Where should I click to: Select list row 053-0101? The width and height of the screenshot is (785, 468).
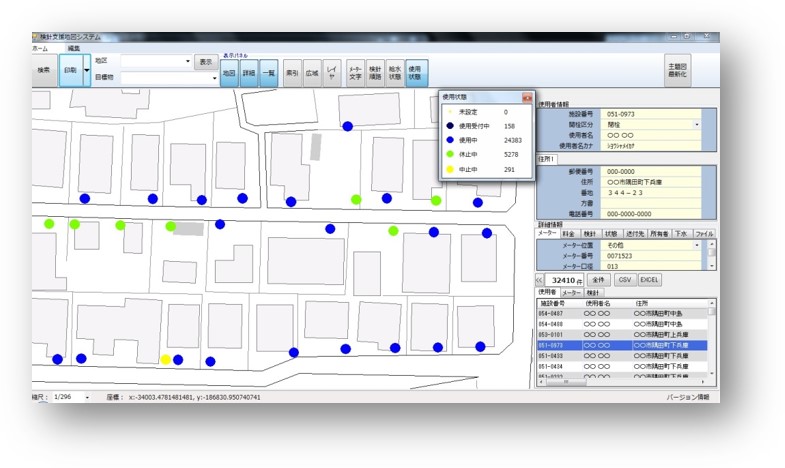pyautogui.click(x=622, y=335)
